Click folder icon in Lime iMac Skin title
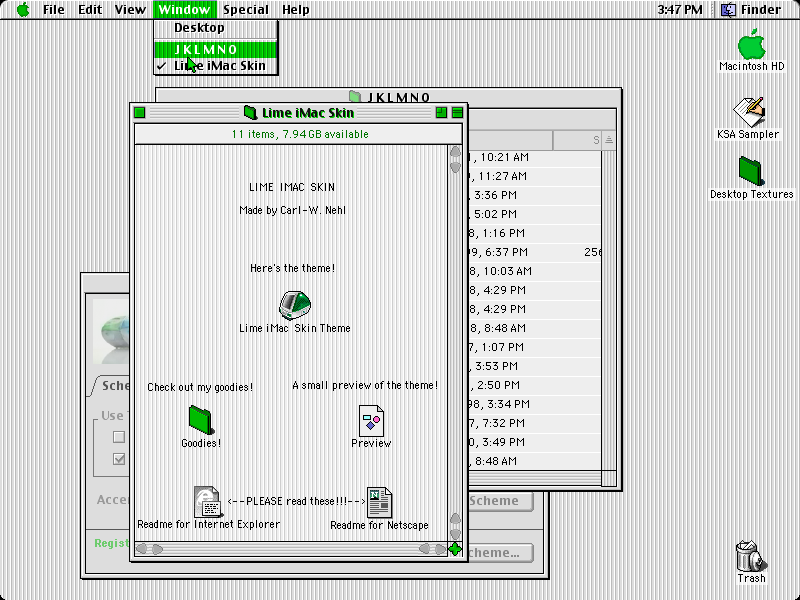This screenshot has height=600, width=800. tap(250, 113)
